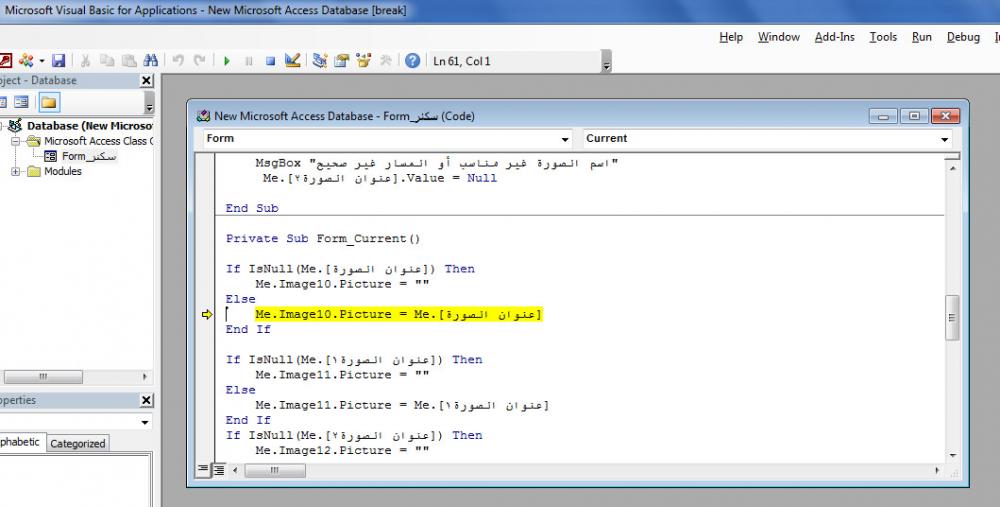Open toolbar options arrow after Ln 61
This screenshot has height=507, width=1000.
[607, 64]
